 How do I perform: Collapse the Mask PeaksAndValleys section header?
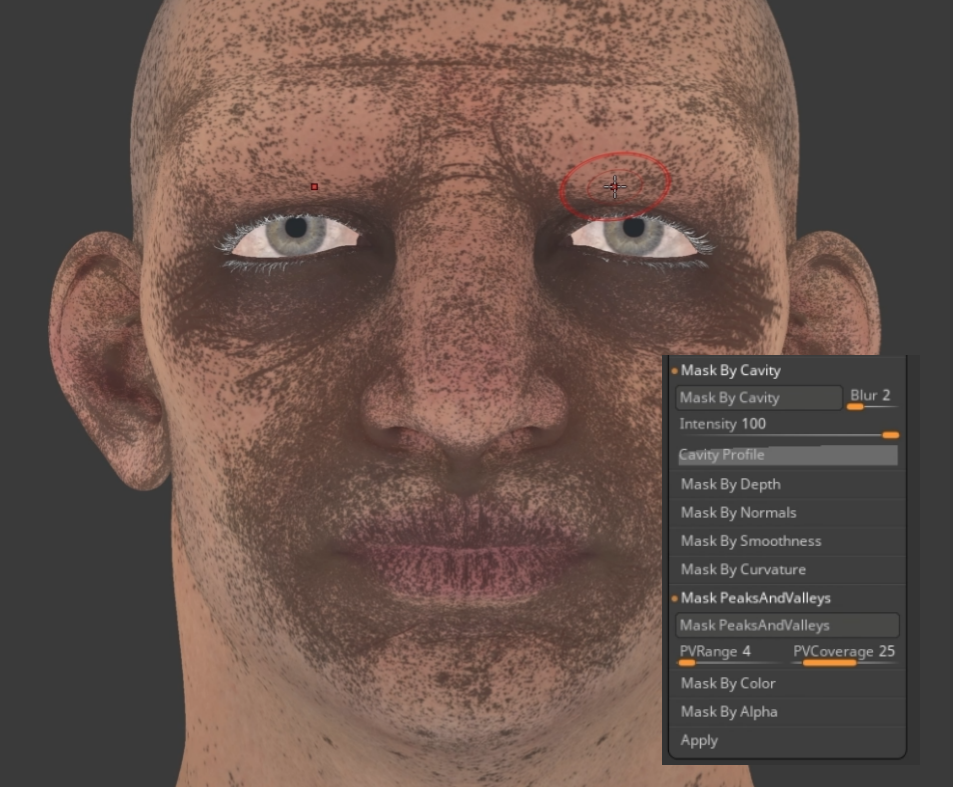pyautogui.click(x=755, y=598)
